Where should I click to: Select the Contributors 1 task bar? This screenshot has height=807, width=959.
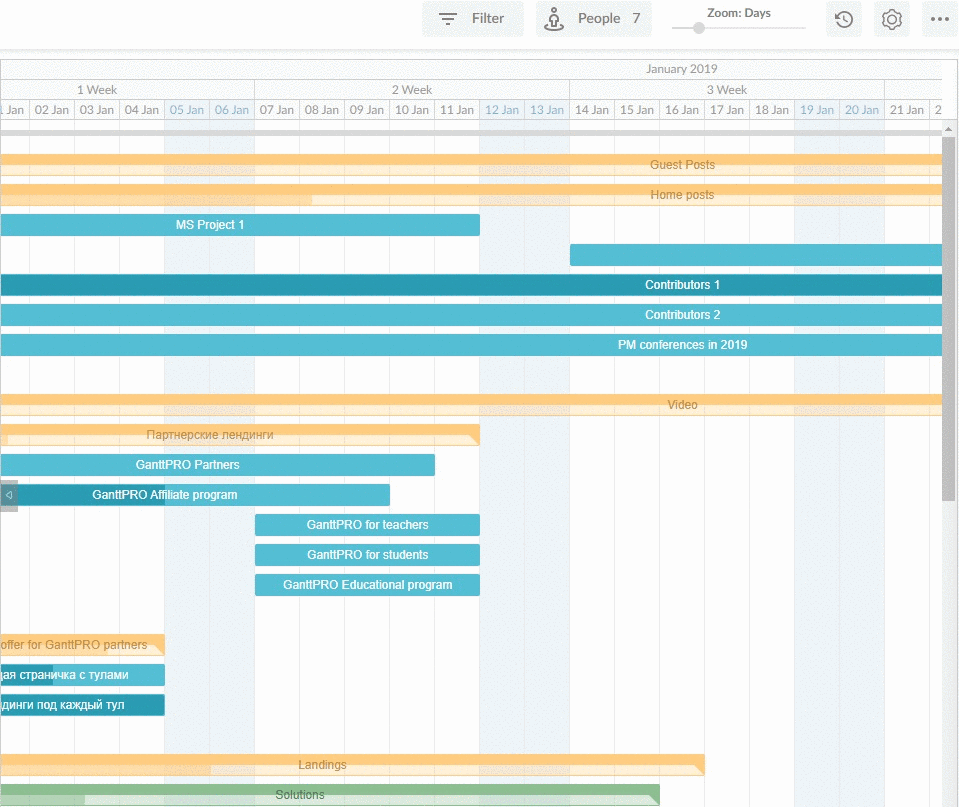click(x=471, y=285)
